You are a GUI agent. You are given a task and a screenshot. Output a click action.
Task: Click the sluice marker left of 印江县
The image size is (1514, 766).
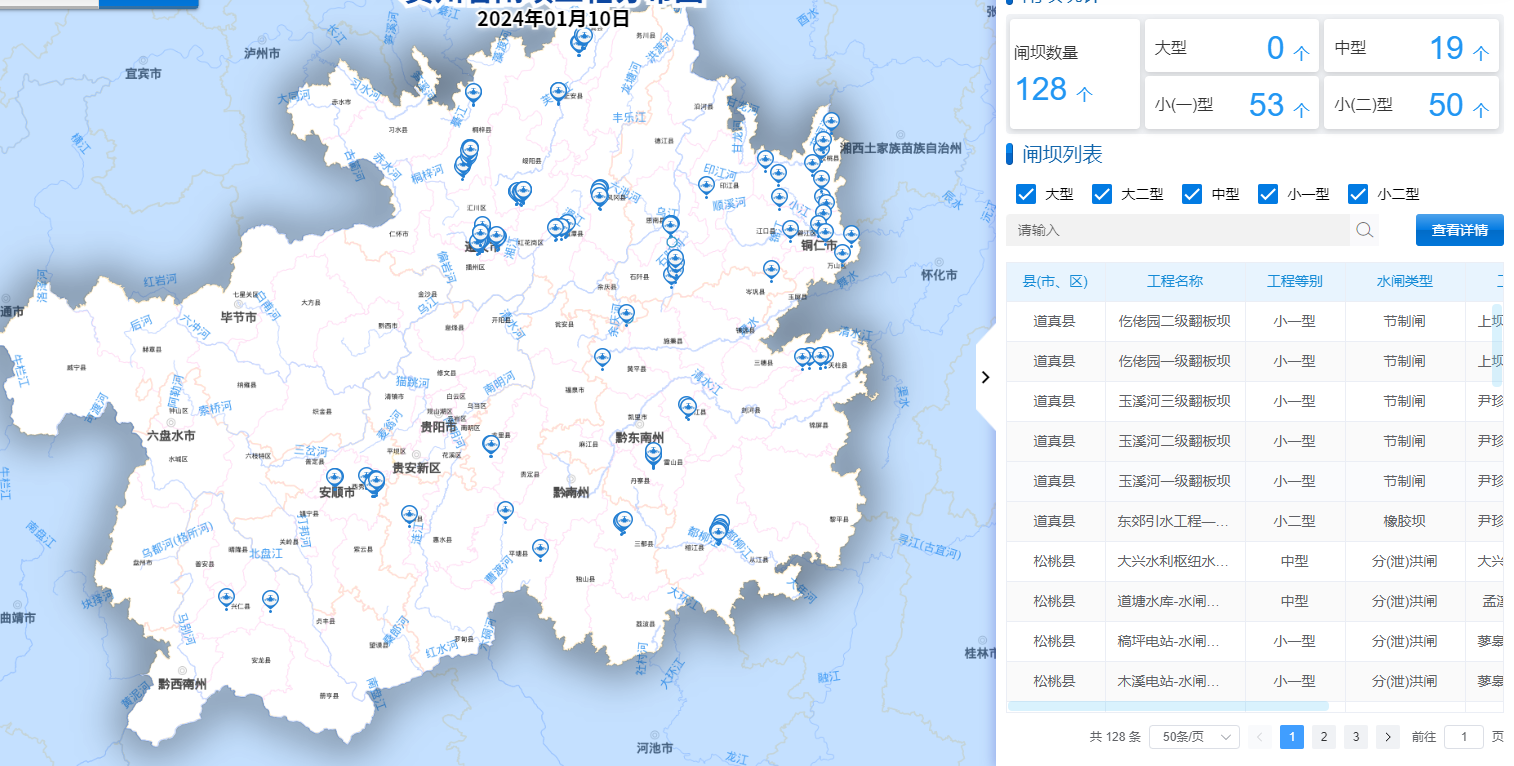(706, 185)
